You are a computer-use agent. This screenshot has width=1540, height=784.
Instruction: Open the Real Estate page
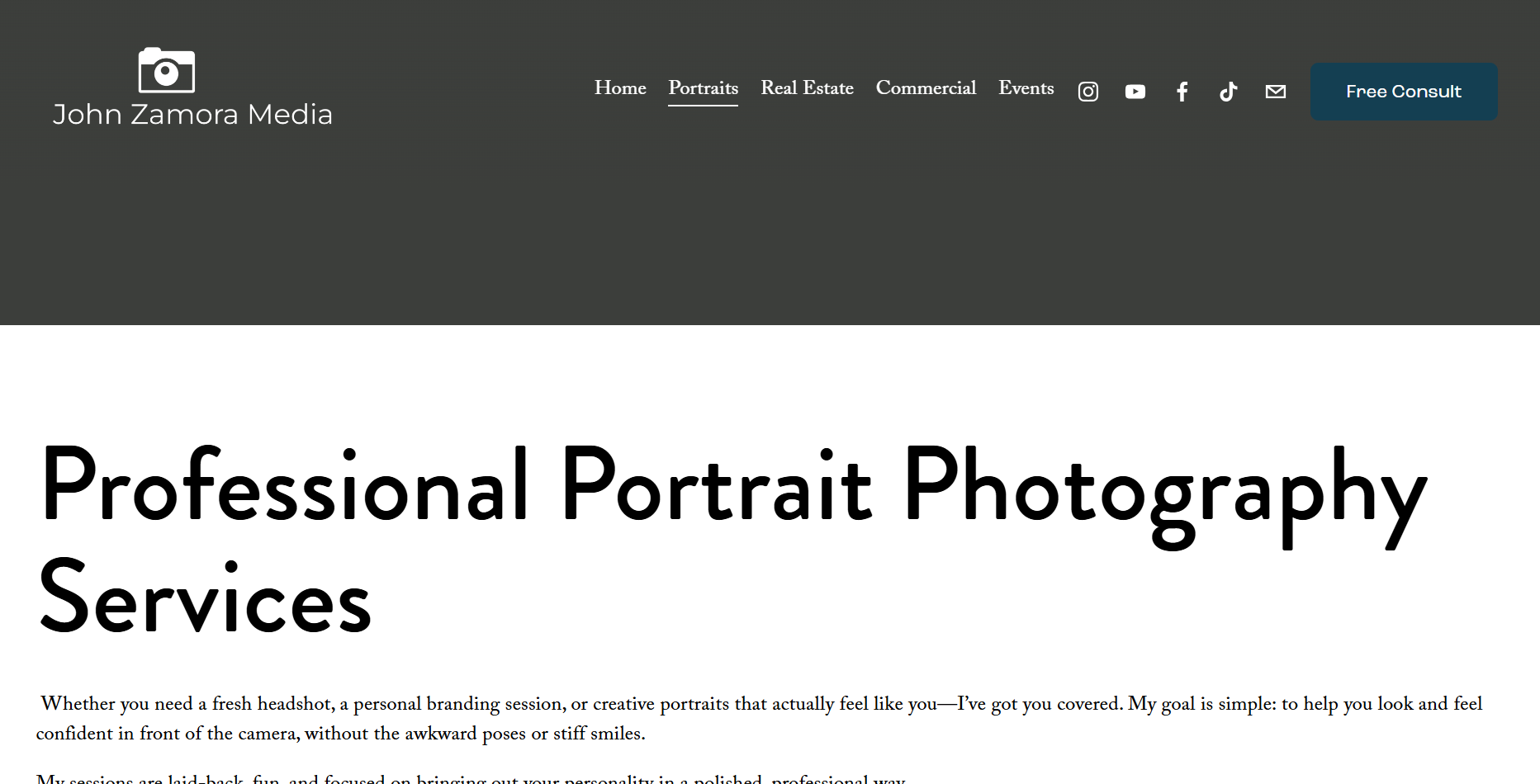(x=807, y=87)
